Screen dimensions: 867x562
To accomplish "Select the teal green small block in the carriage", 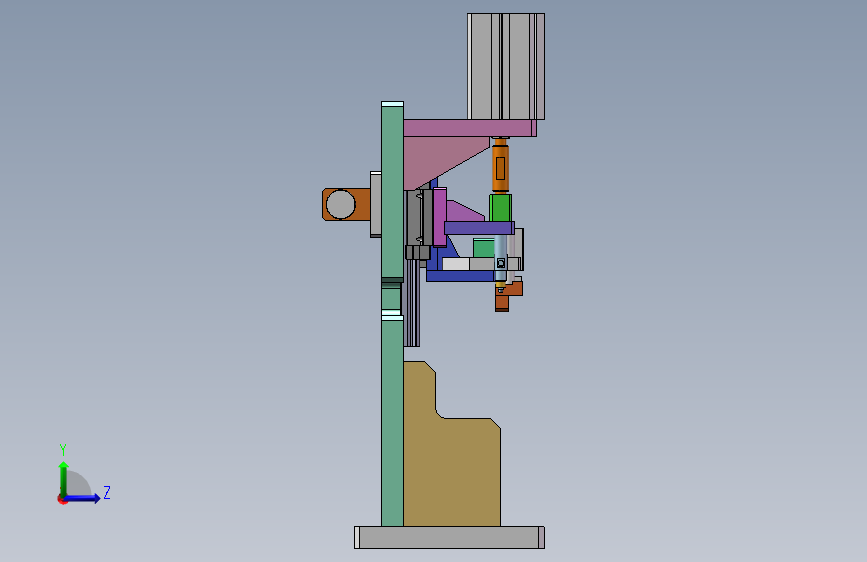I will 484,248.
